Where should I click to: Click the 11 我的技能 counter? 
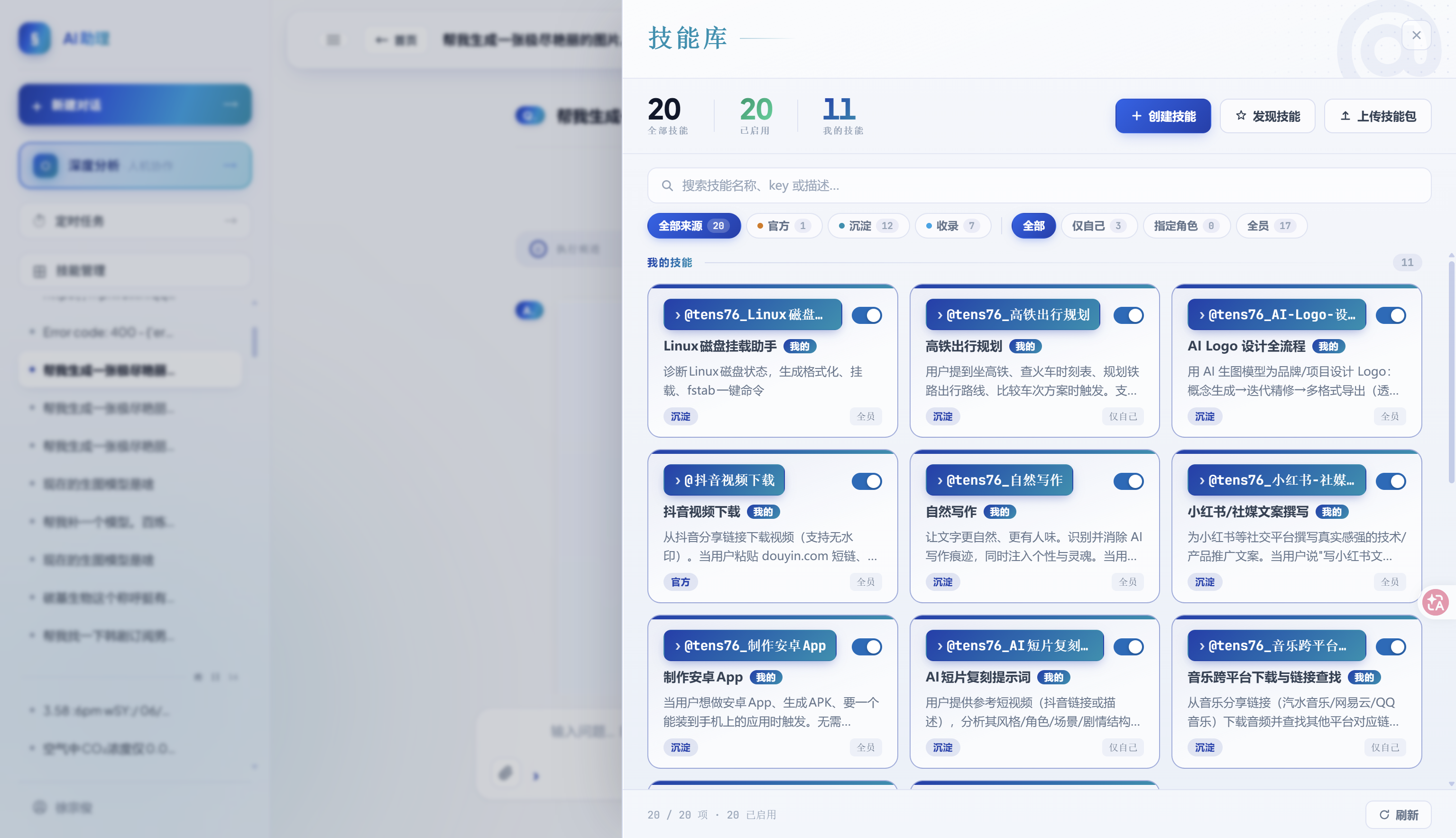(843, 116)
